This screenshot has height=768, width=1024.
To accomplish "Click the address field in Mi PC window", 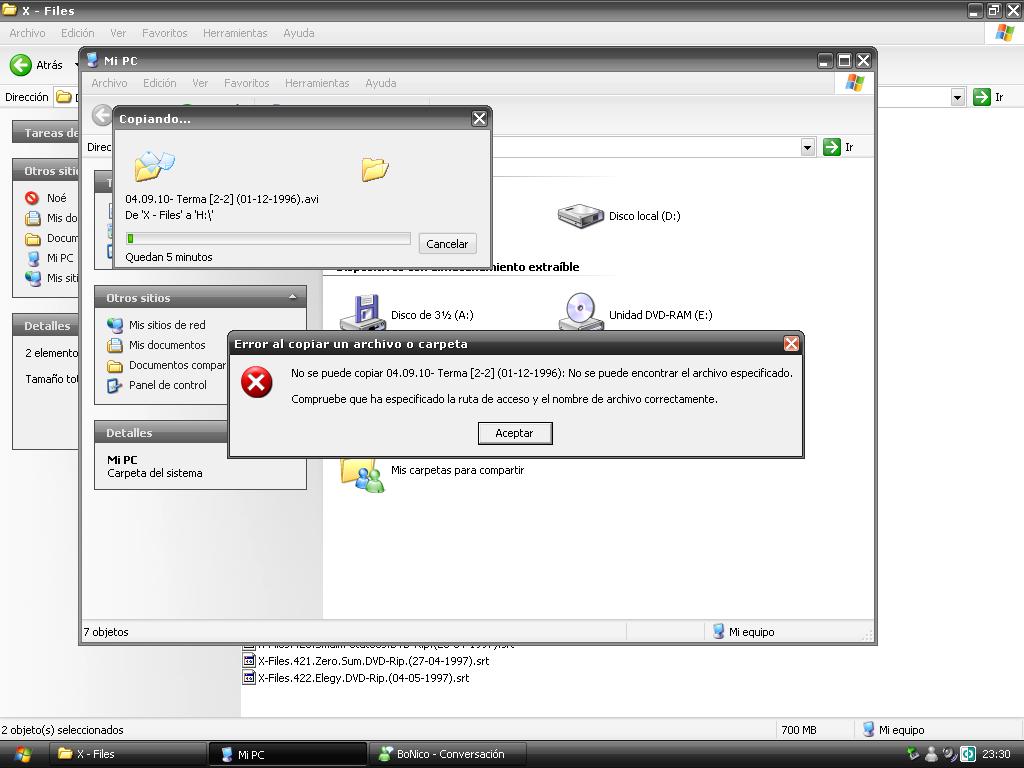I will point(647,148).
